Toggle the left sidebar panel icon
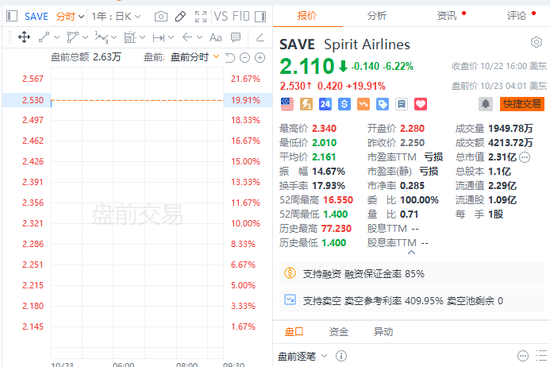Image resolution: width=550 pixels, height=367 pixels. 12,16
